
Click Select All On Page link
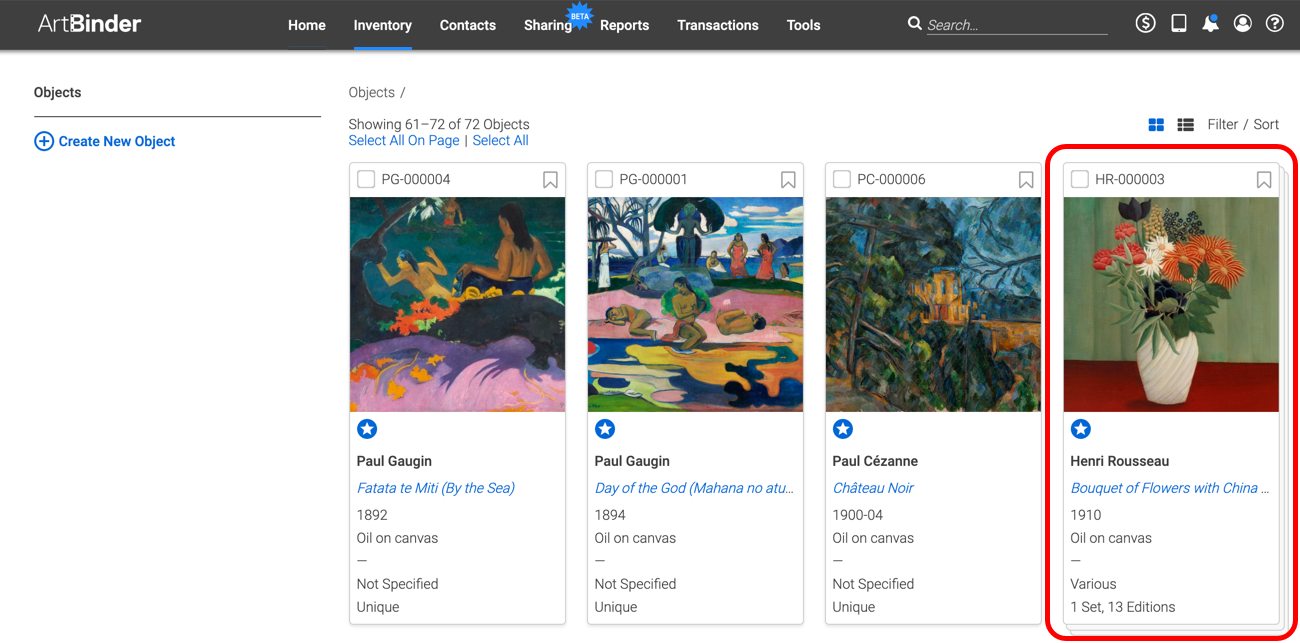[x=404, y=141]
